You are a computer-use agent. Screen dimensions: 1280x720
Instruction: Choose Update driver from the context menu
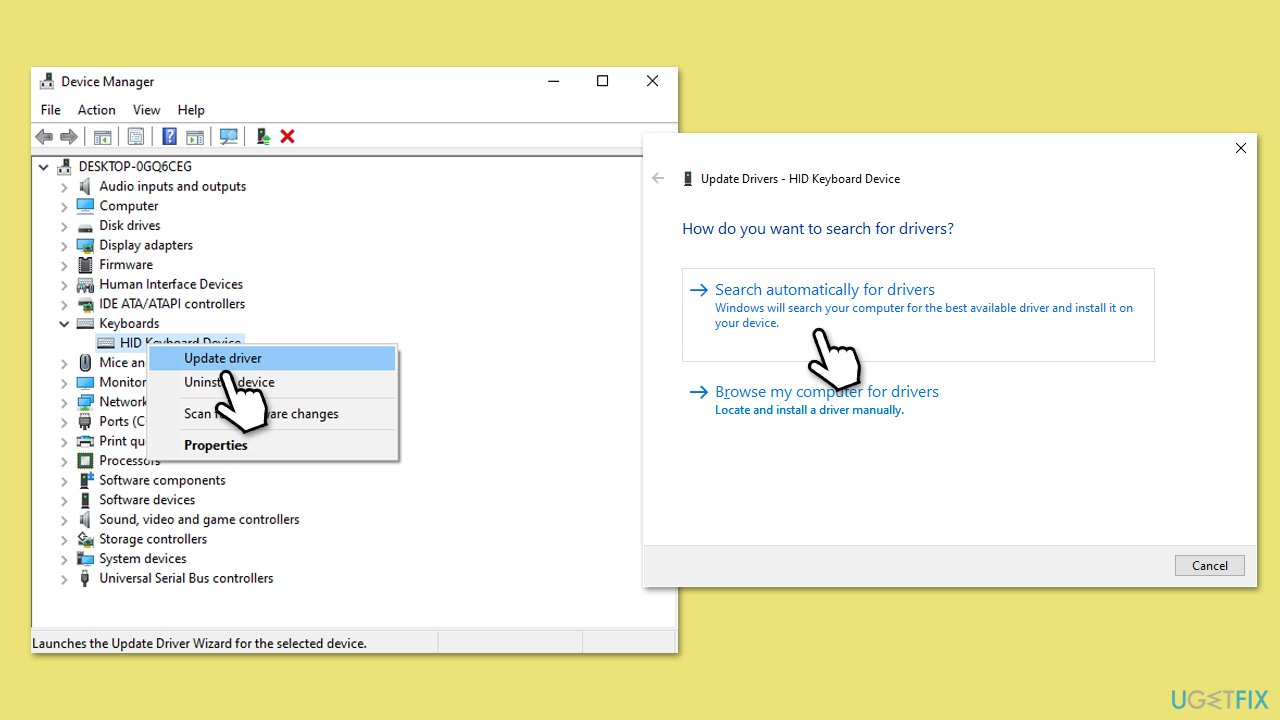pyautogui.click(x=272, y=358)
